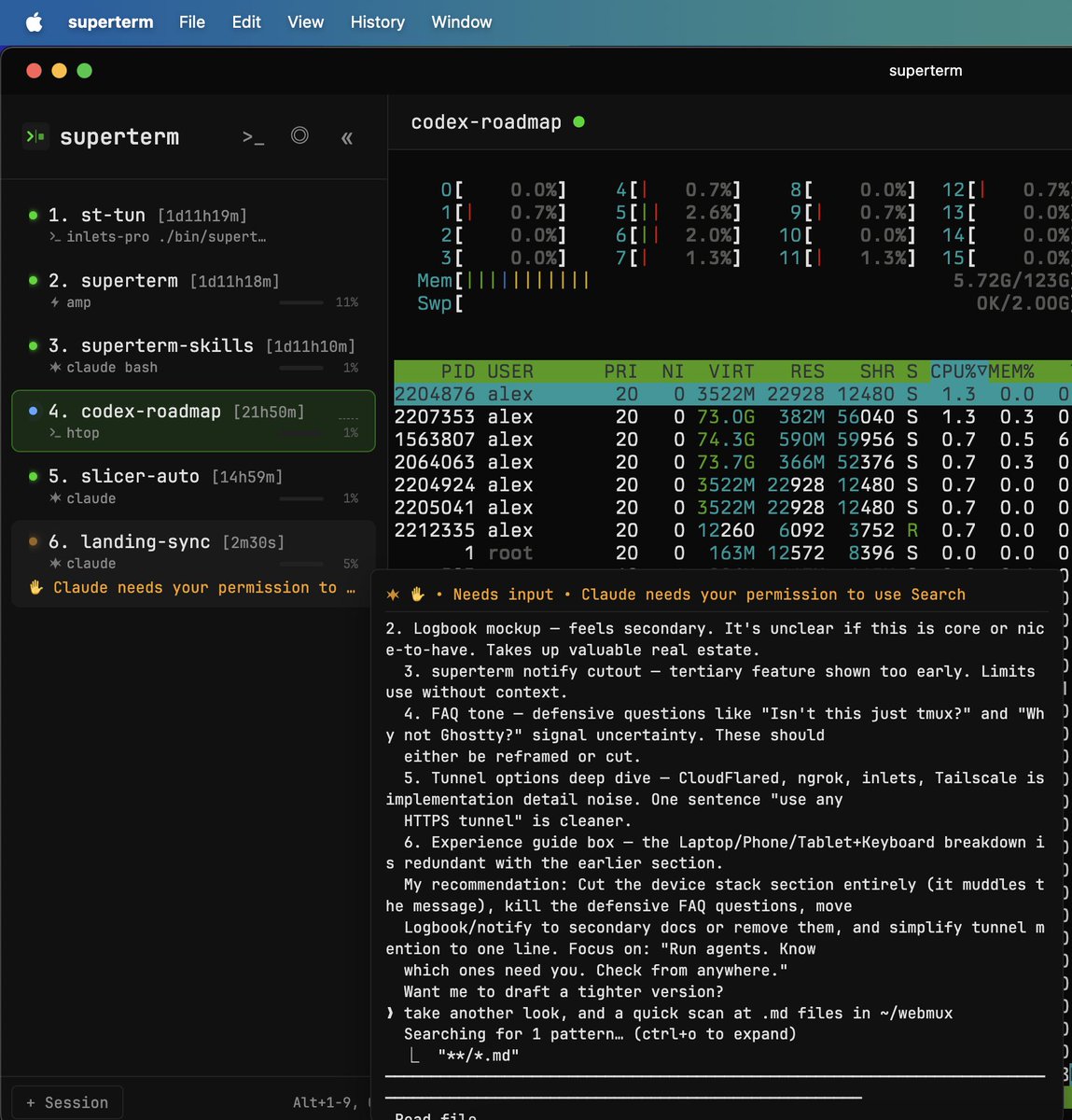
Task: Click VIRT column header in htop
Action: click(x=731, y=371)
